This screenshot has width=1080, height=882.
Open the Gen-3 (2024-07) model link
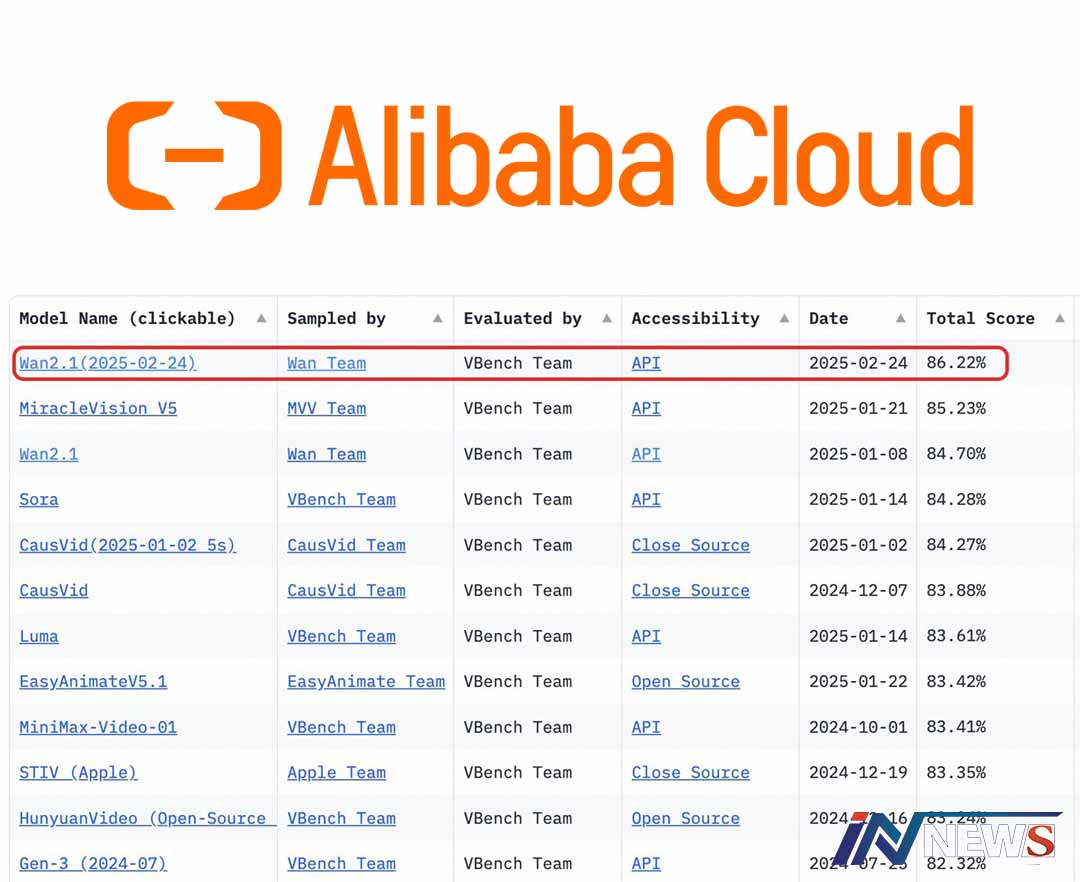click(x=93, y=863)
